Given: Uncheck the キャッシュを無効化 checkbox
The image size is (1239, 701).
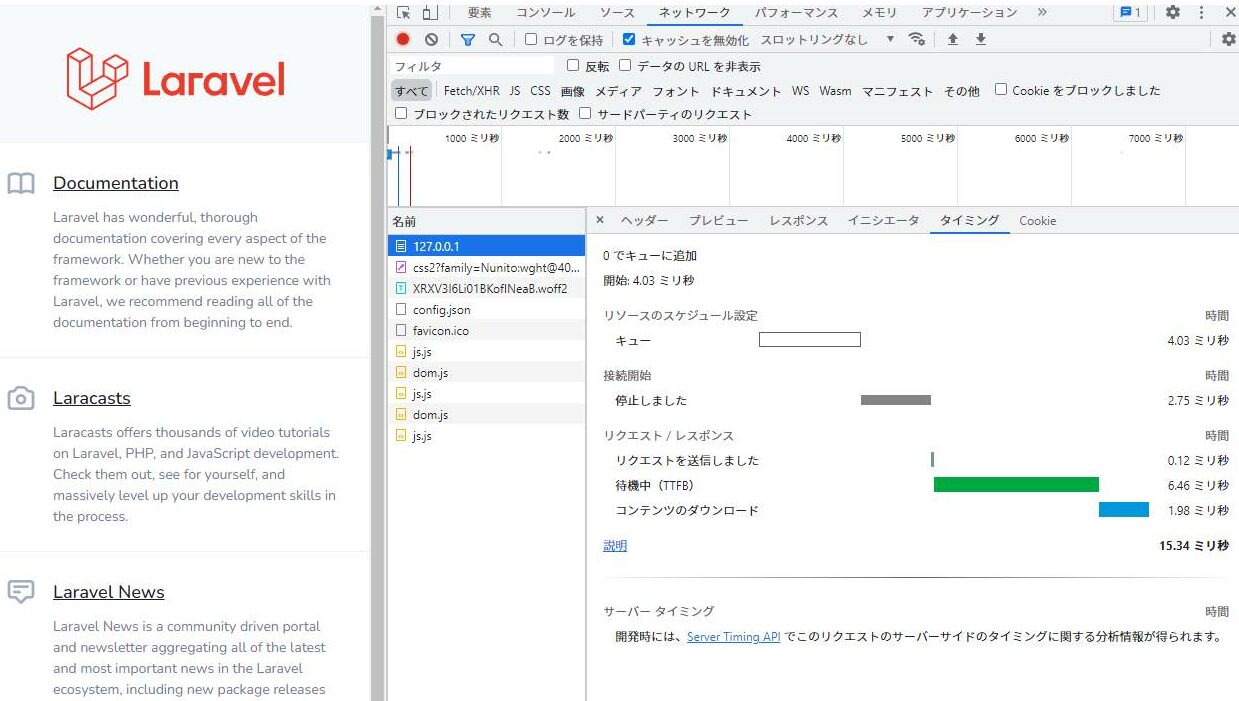Looking at the screenshot, I should coord(629,40).
